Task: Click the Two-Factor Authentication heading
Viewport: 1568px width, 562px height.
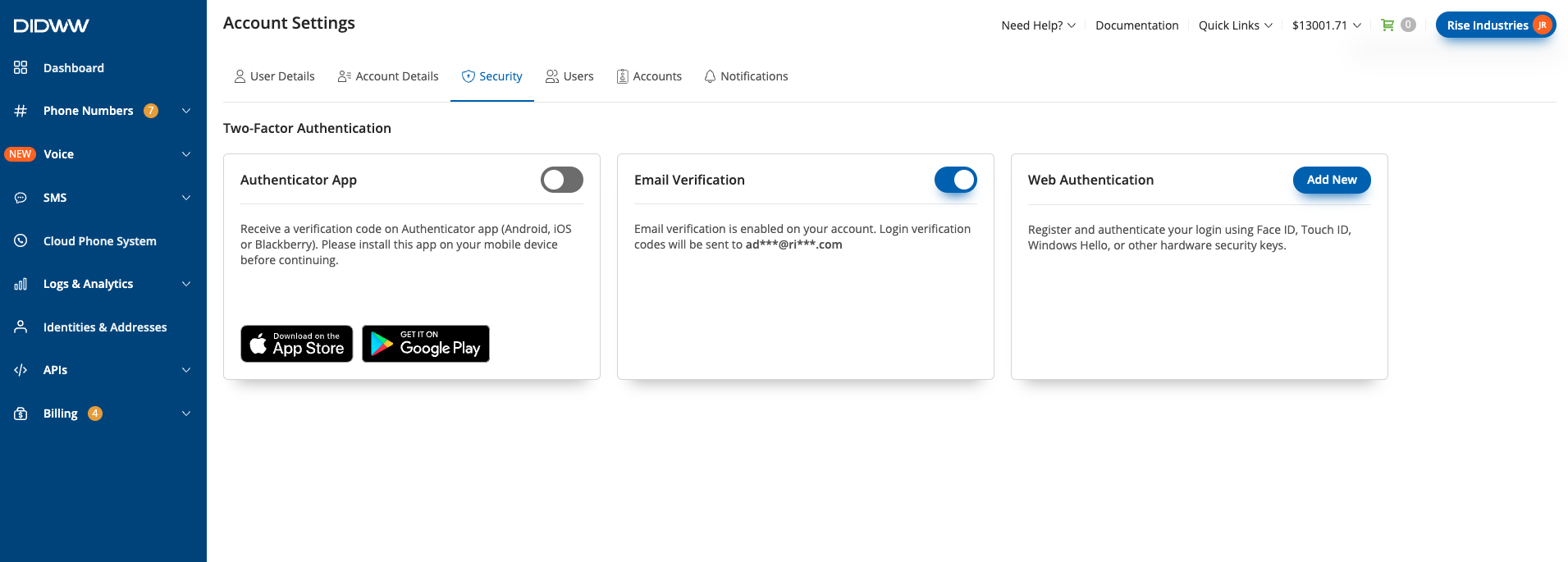Action: click(307, 128)
